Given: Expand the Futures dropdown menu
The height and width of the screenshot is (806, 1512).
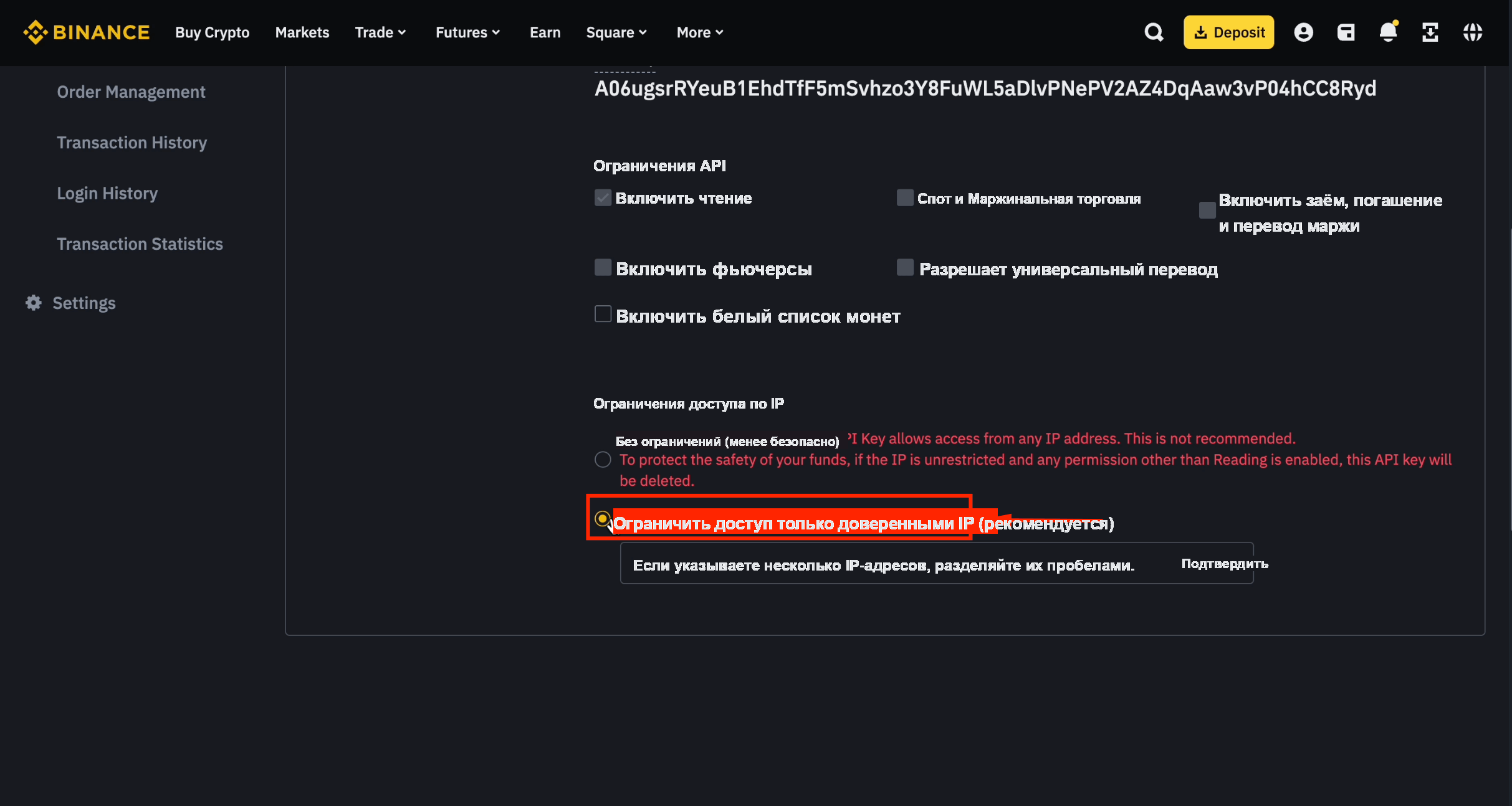Looking at the screenshot, I should click(467, 32).
